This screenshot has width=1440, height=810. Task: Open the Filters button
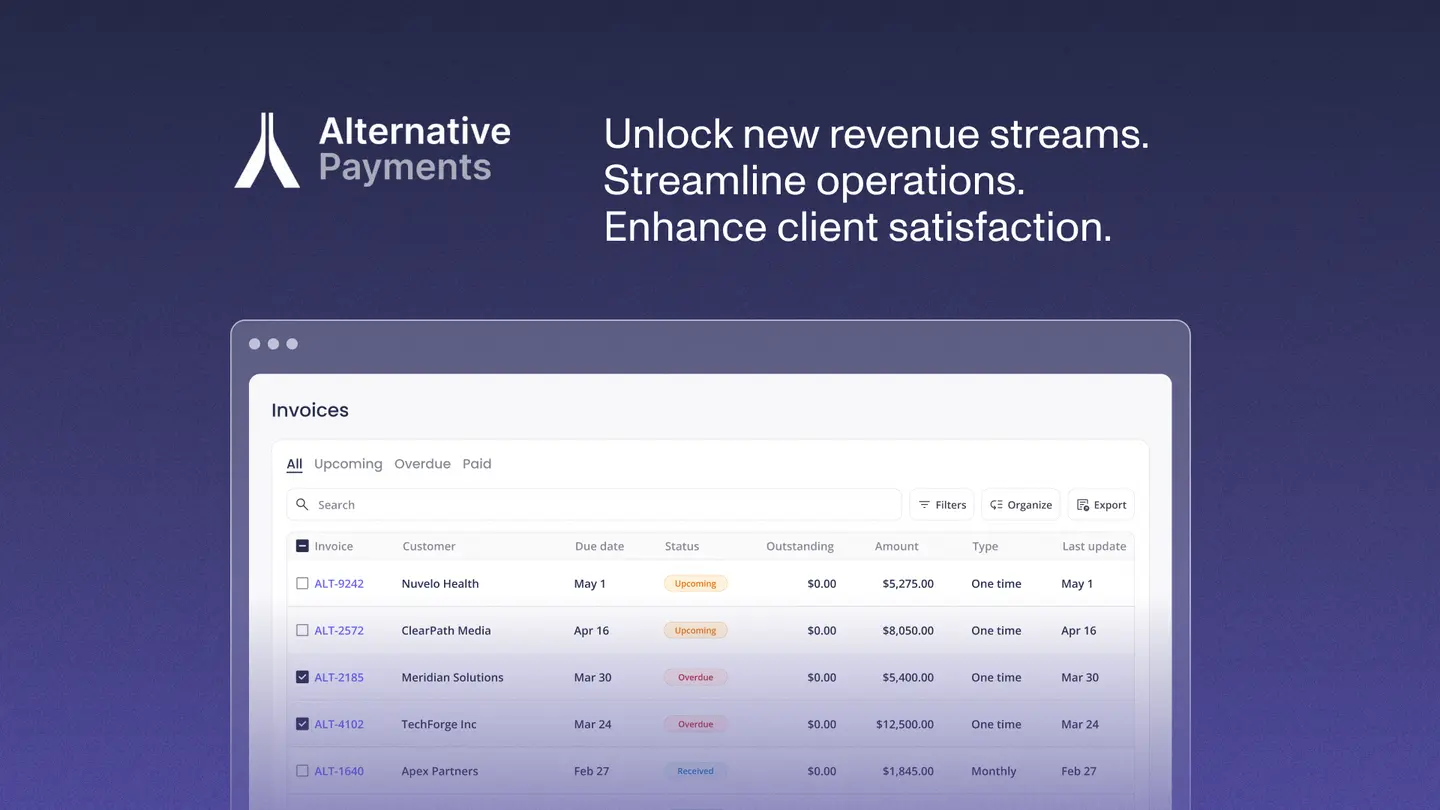941,505
